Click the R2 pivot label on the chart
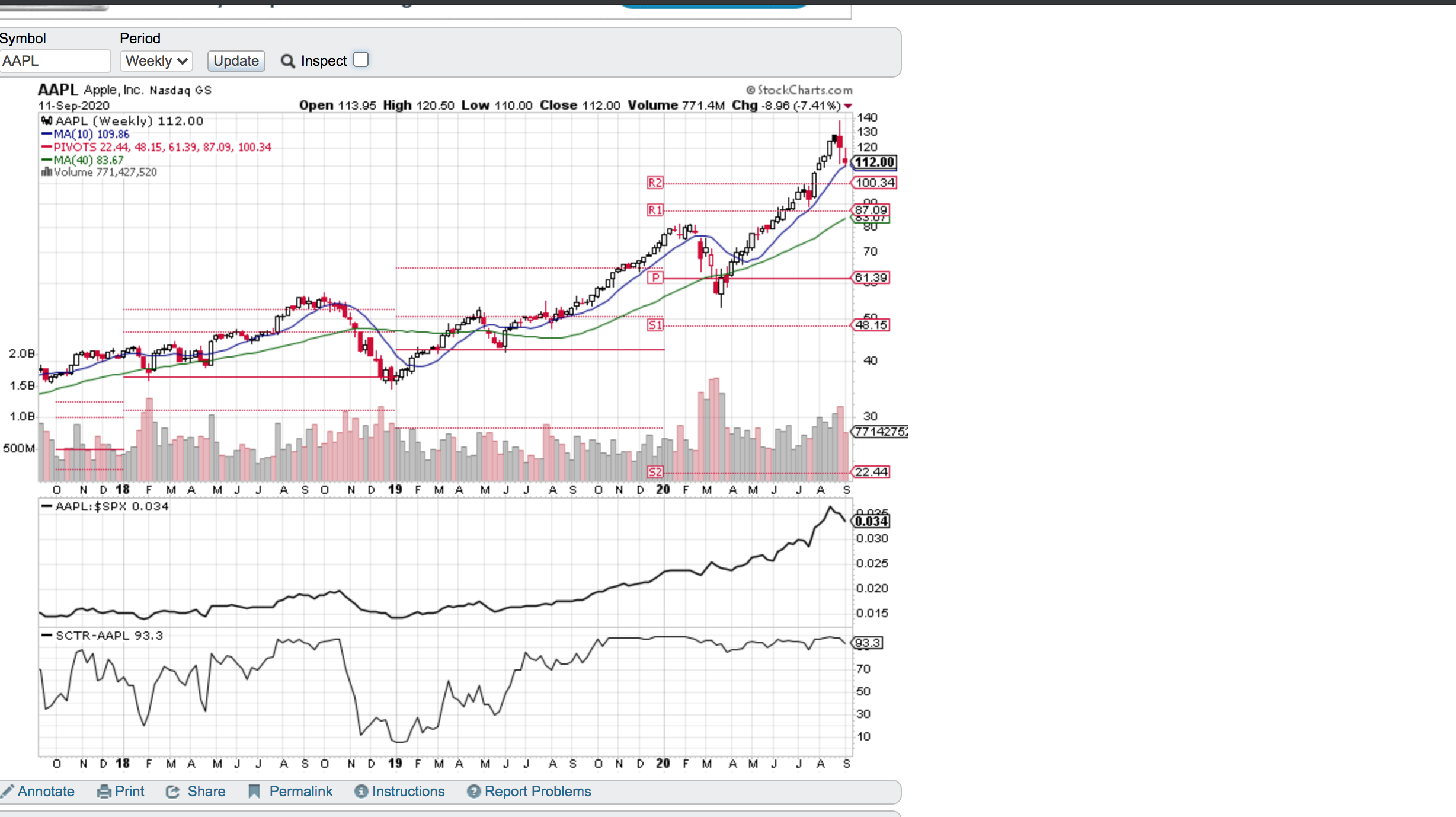 (655, 183)
